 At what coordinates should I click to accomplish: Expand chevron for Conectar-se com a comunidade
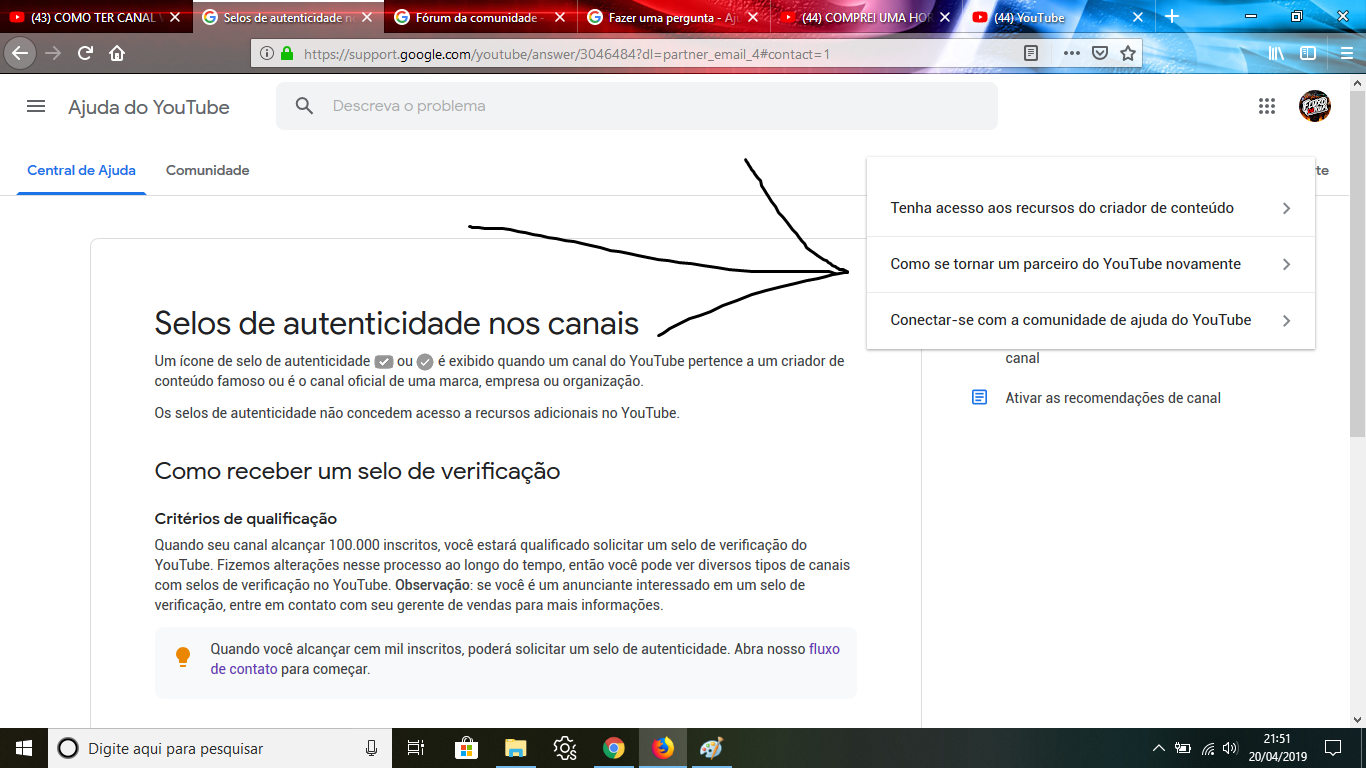pyautogui.click(x=1286, y=320)
